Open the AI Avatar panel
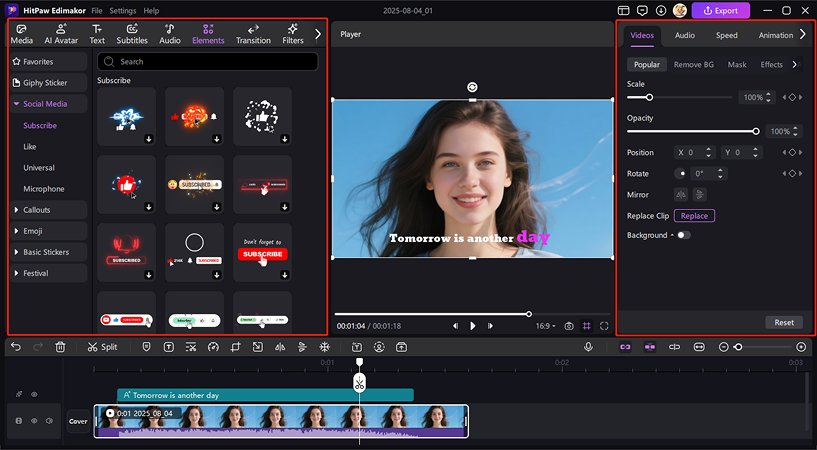Screen dimensions: 817x450 61,34
